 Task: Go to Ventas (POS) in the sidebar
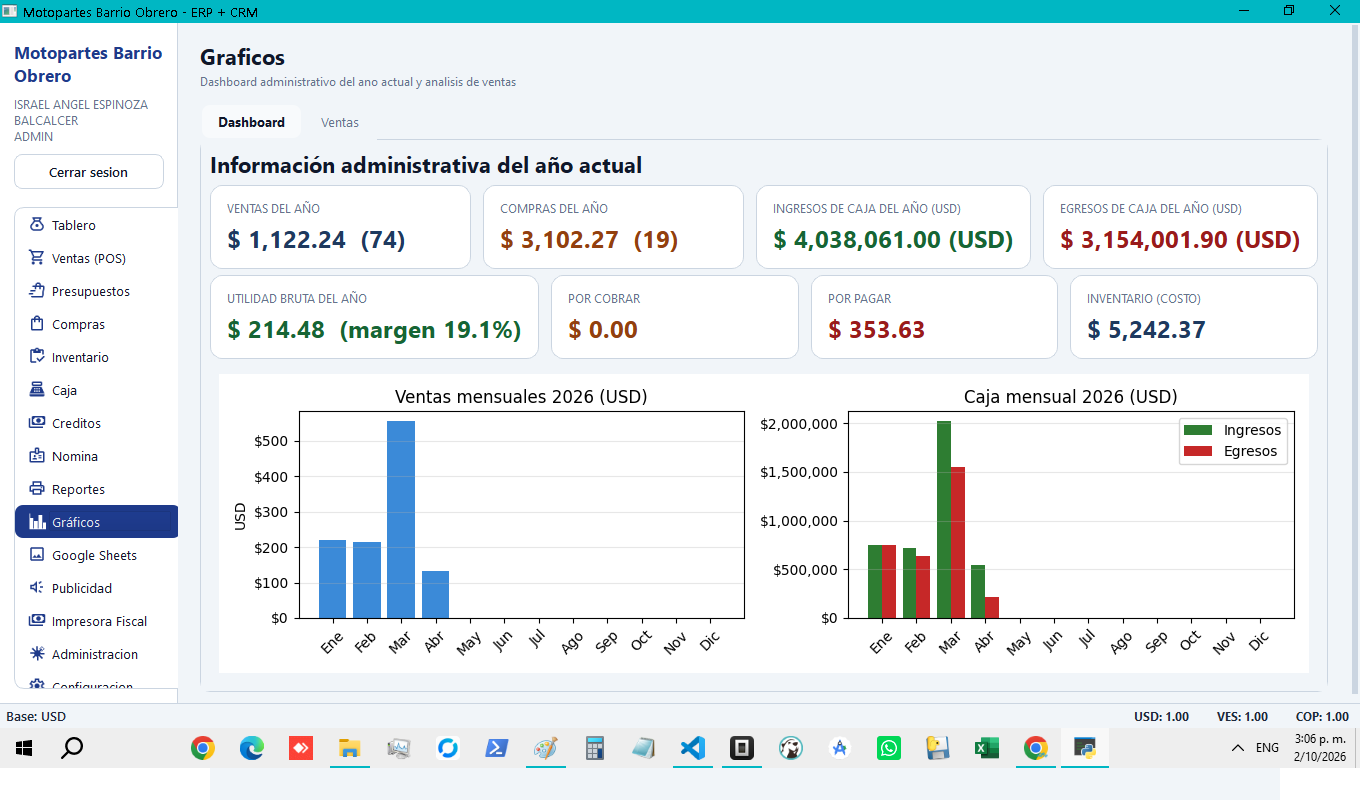(97, 258)
